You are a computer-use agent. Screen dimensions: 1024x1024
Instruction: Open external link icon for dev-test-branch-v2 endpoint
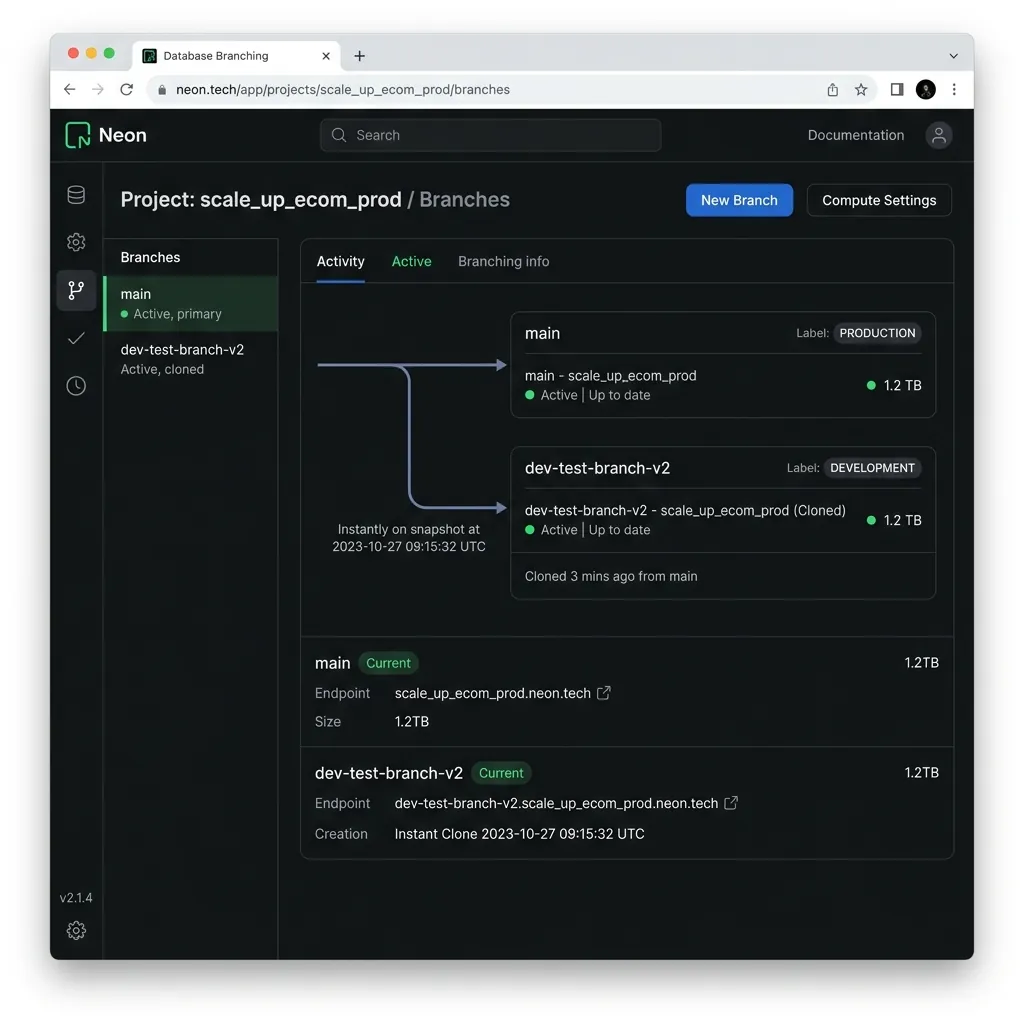(x=731, y=803)
